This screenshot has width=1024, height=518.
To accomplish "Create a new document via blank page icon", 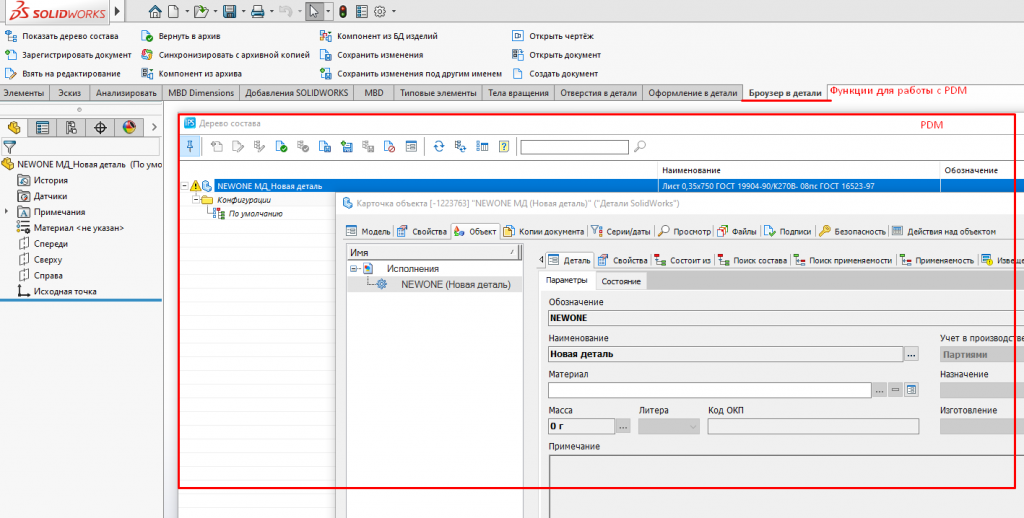I will pos(173,12).
